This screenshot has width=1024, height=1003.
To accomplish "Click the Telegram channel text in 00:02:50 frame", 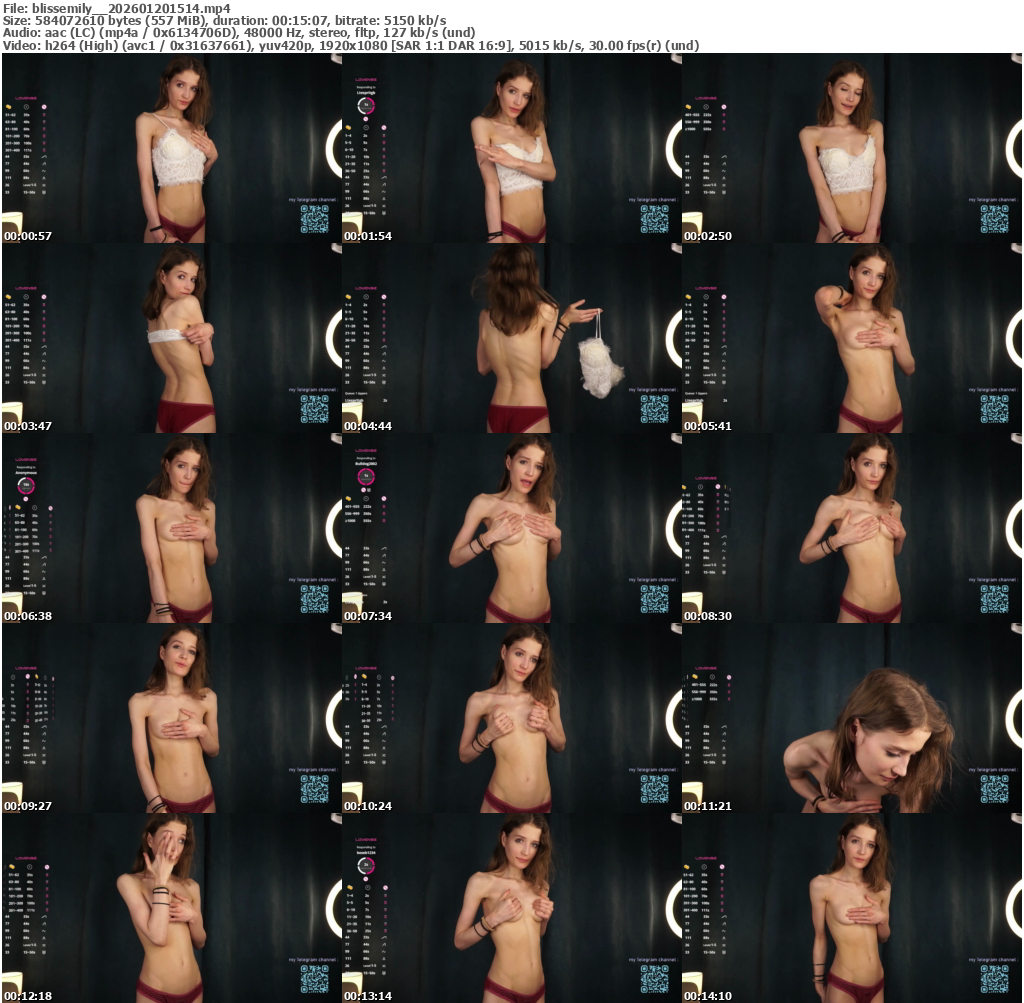I will (x=993, y=200).
